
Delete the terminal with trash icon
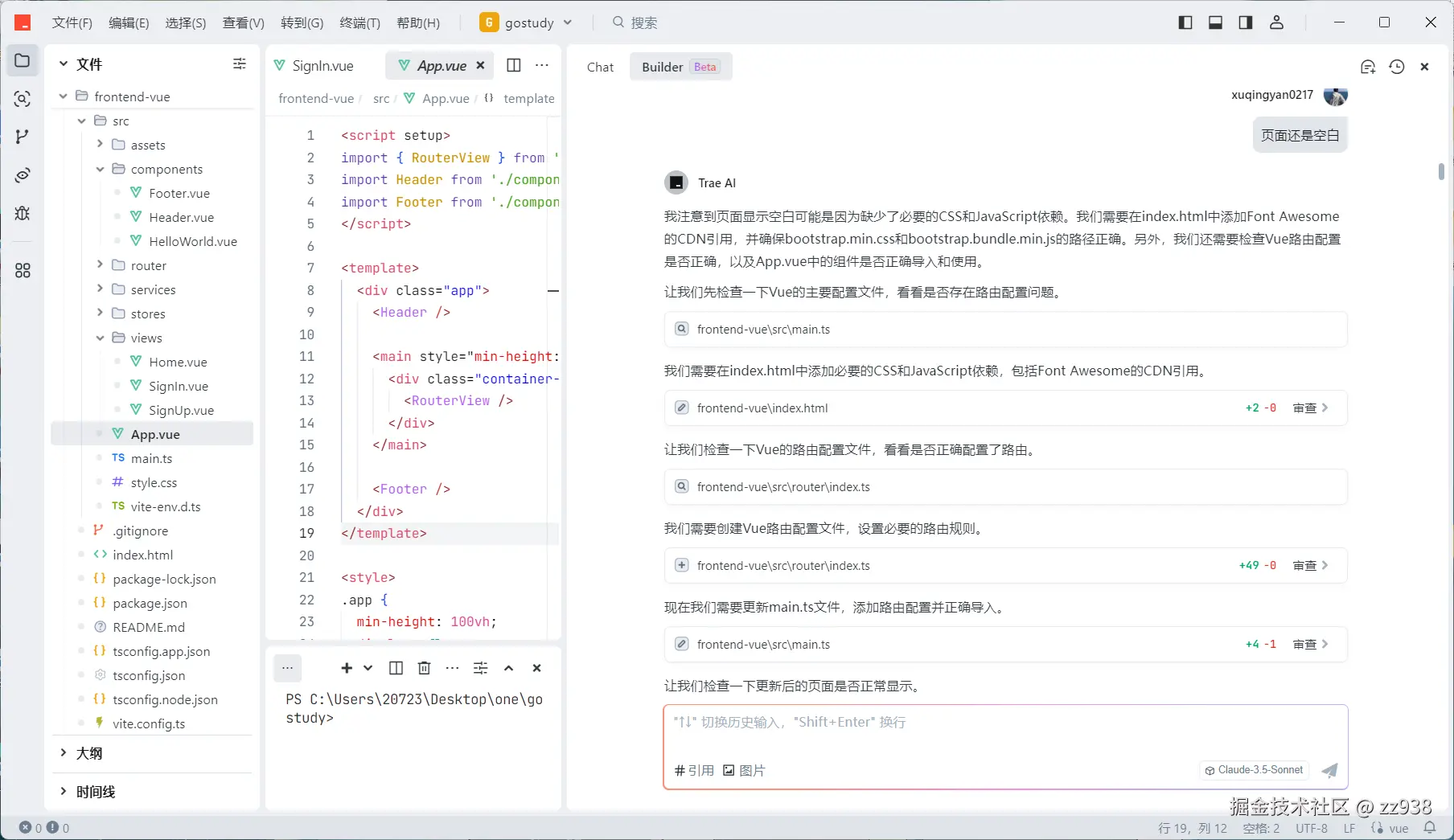pos(425,668)
